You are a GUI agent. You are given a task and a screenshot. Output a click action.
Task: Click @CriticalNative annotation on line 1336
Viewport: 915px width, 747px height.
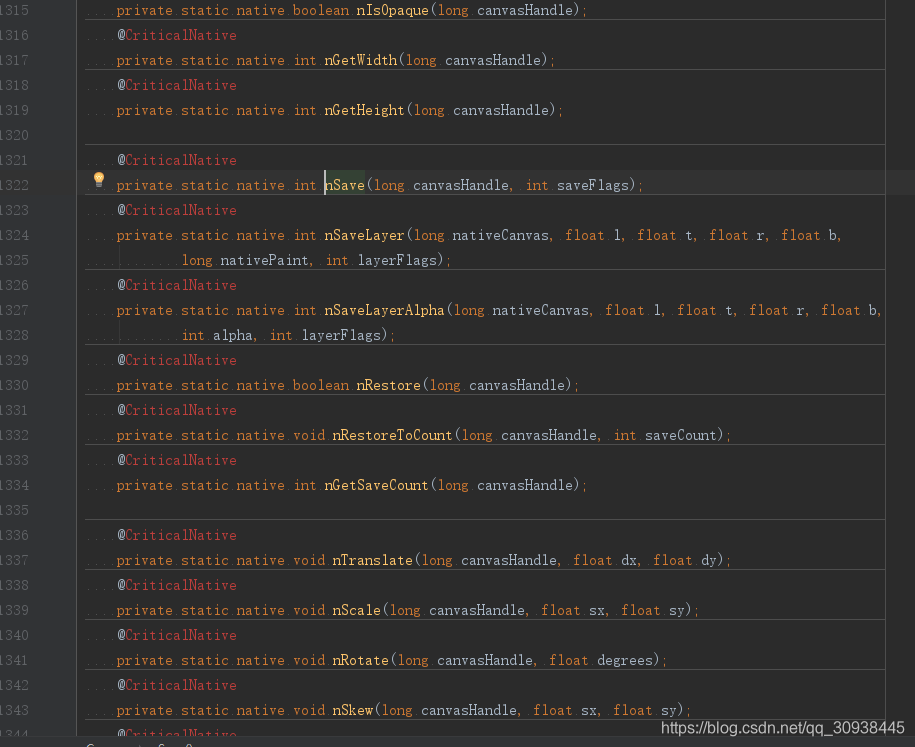pos(177,535)
